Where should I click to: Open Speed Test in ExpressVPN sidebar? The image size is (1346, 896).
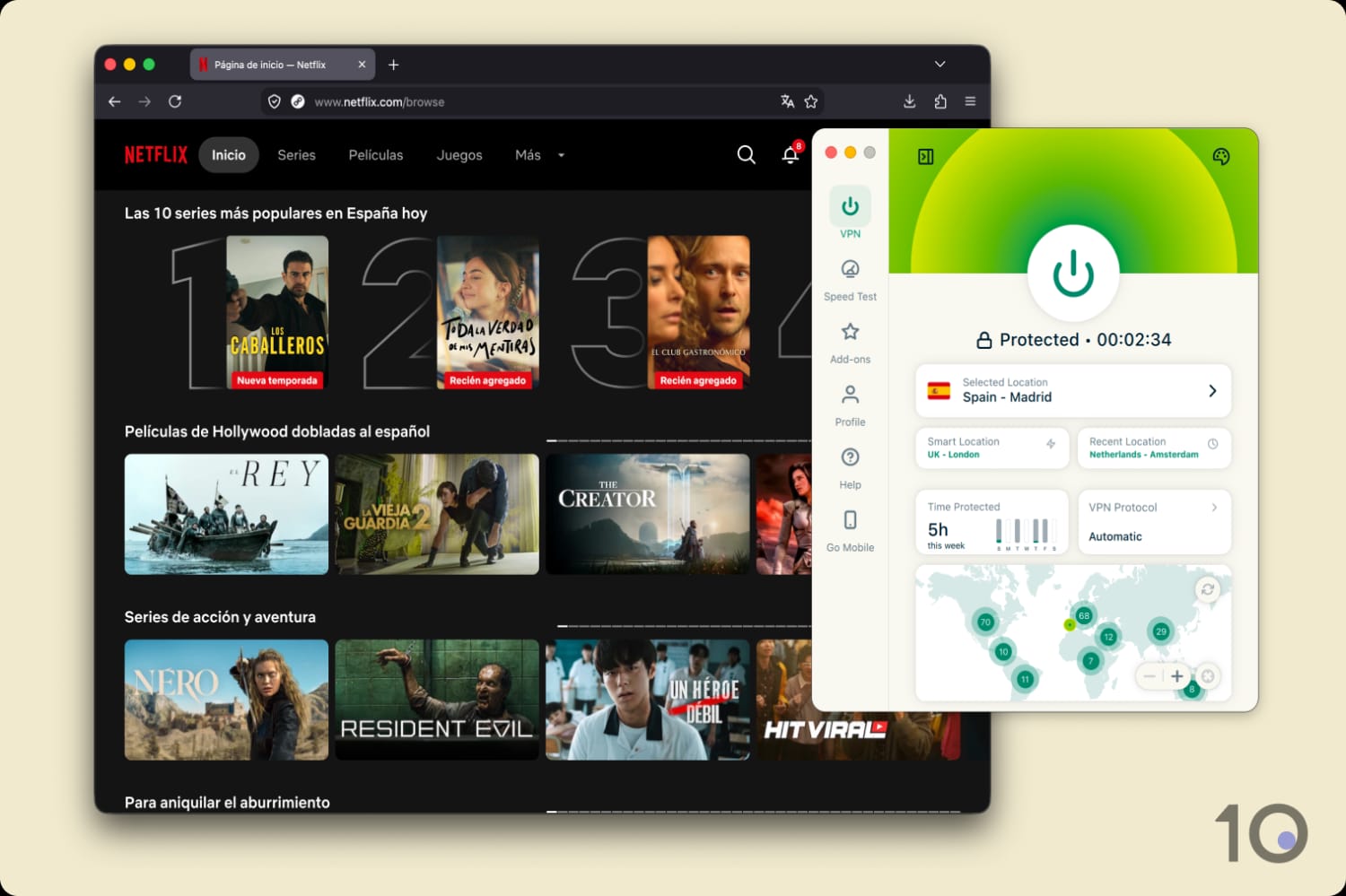click(850, 280)
